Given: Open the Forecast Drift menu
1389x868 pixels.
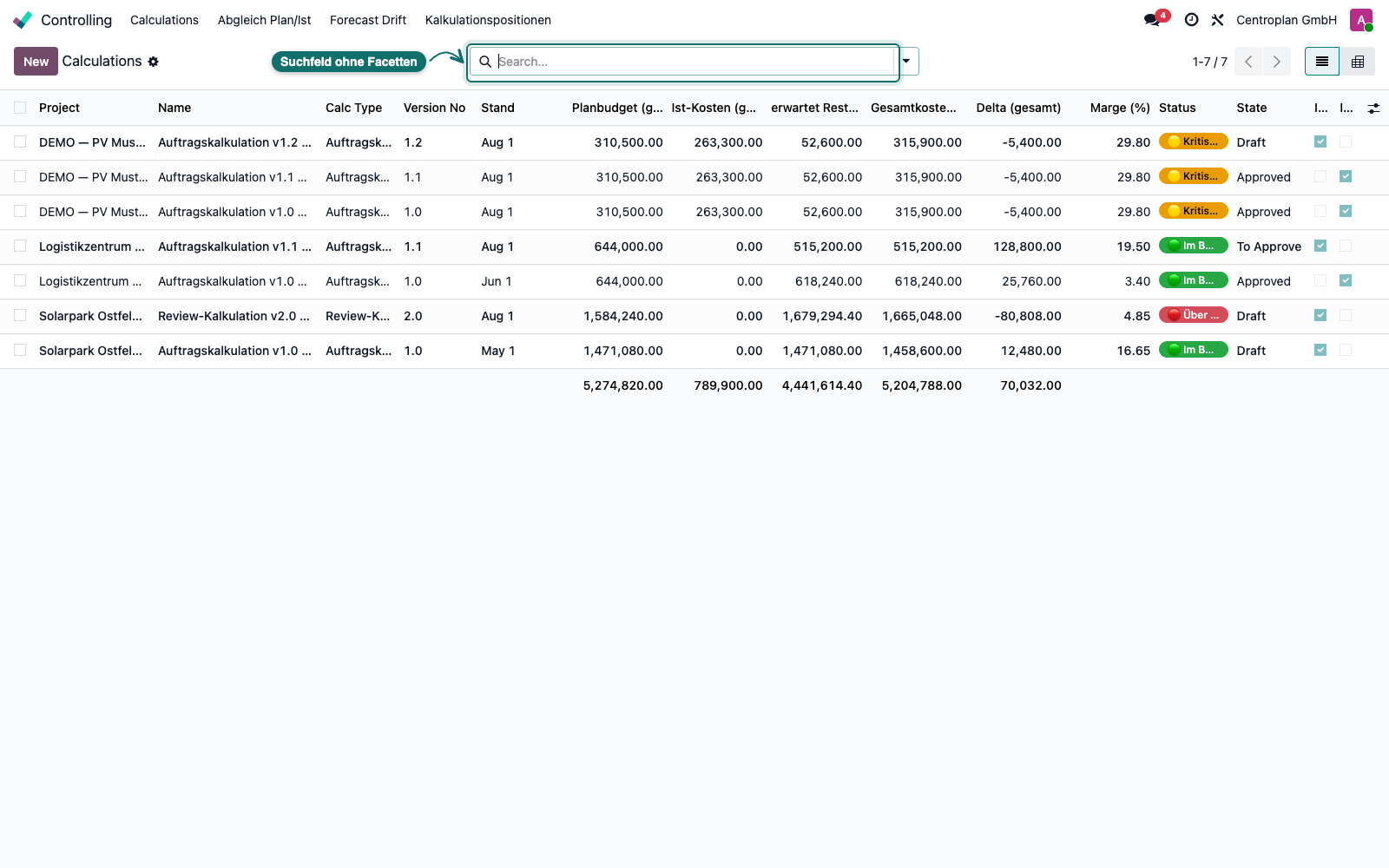Looking at the screenshot, I should pyautogui.click(x=368, y=20).
